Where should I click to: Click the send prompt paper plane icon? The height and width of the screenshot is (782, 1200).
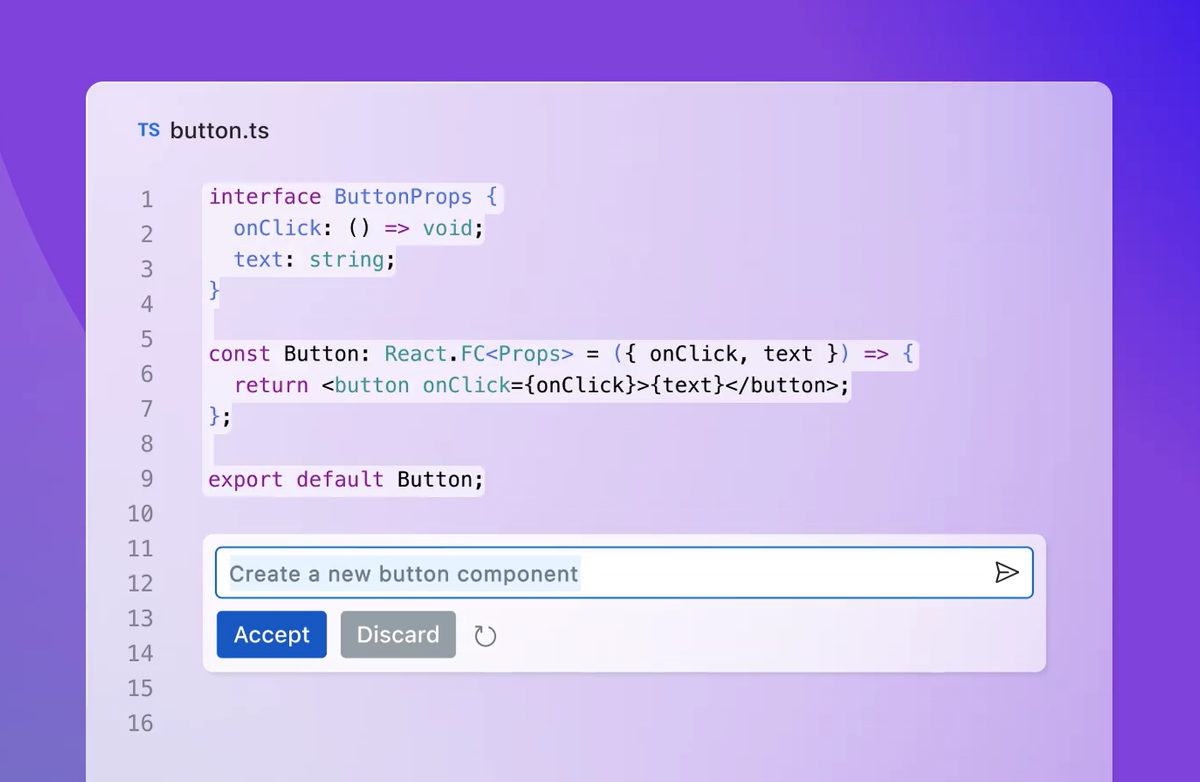(x=1007, y=573)
